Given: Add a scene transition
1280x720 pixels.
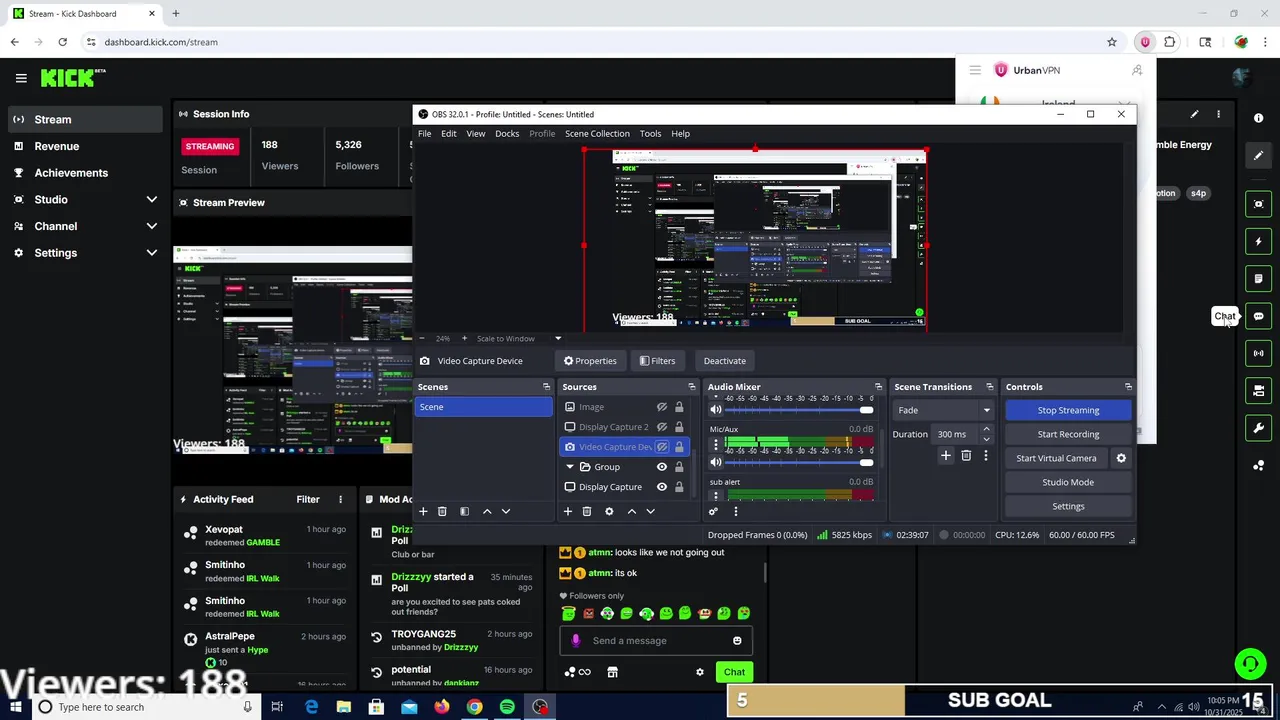Looking at the screenshot, I should point(945,456).
